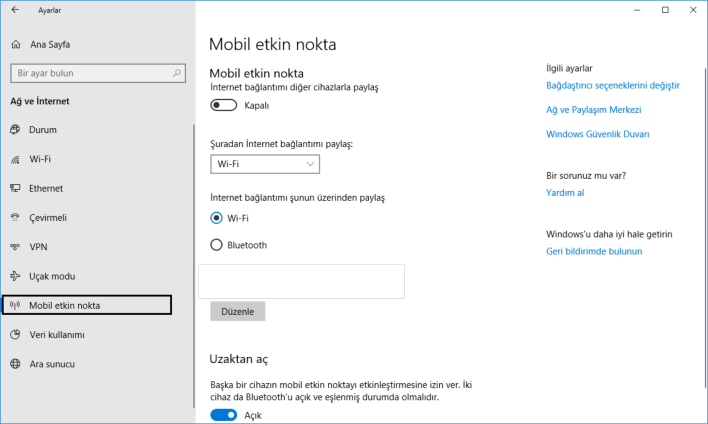The width and height of the screenshot is (708, 424).
Task: Minimize the Ayarlar window
Action: [637, 10]
